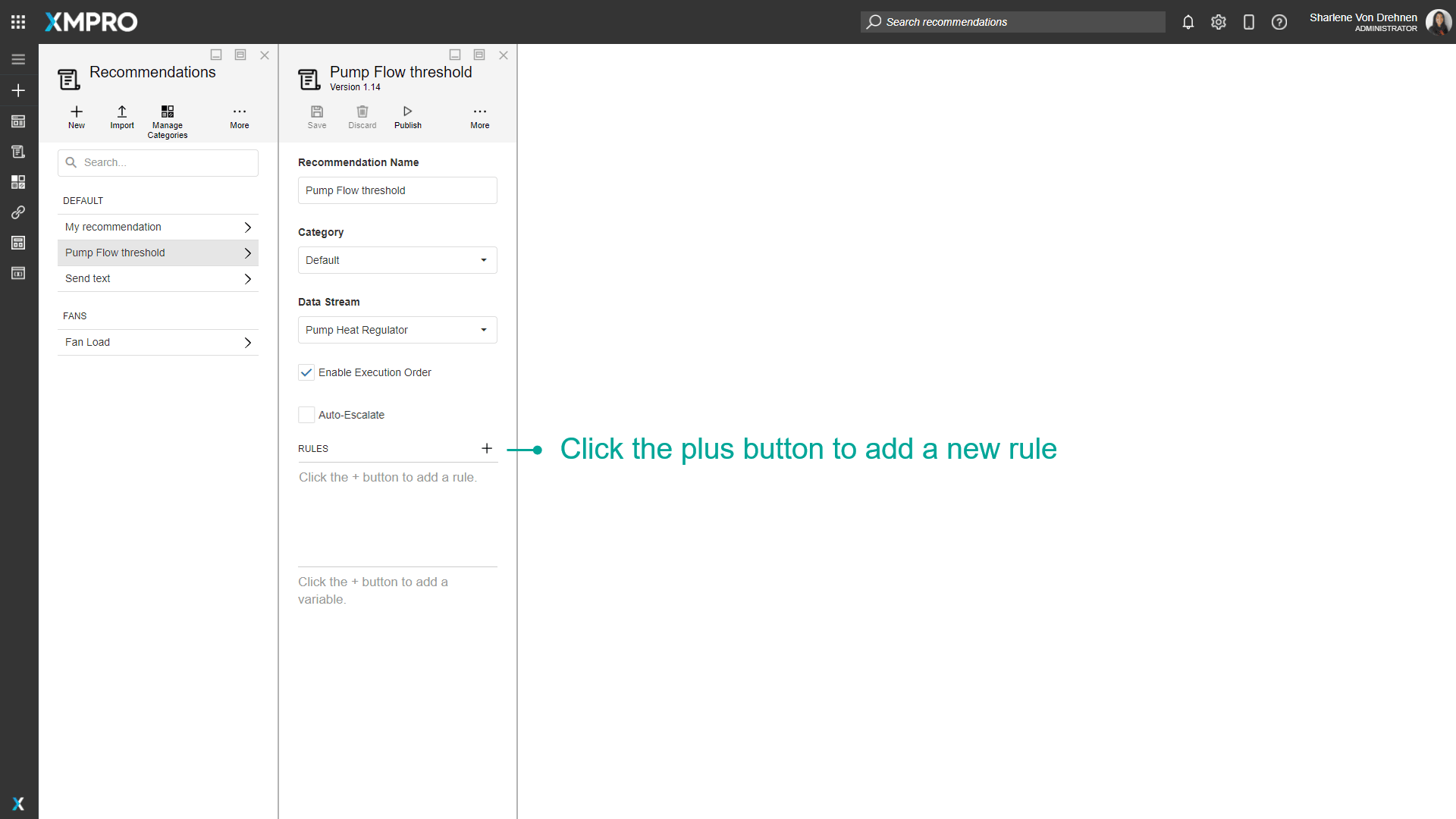Screen dimensions: 1456x819
Task: Select Send text recommendation
Action: coord(158,278)
